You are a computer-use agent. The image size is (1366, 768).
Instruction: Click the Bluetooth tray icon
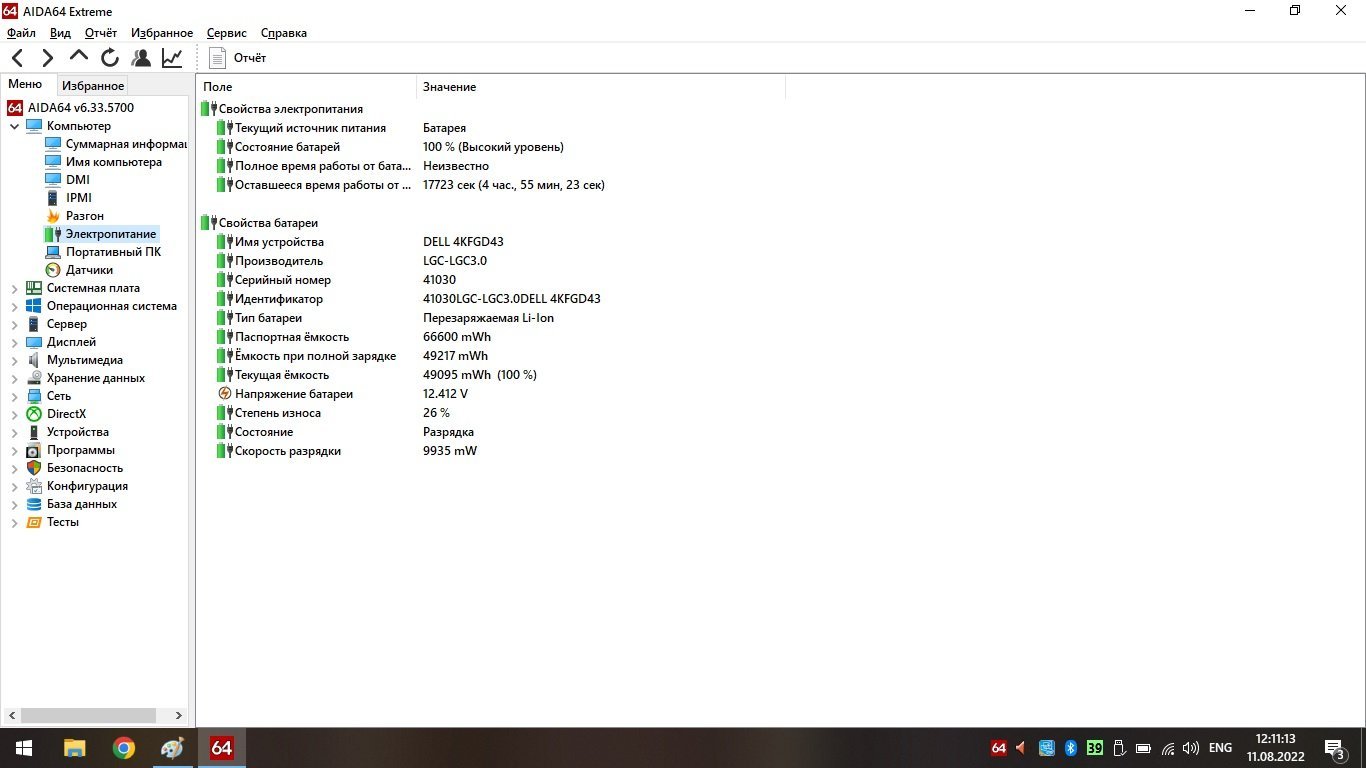pyautogui.click(x=1070, y=748)
